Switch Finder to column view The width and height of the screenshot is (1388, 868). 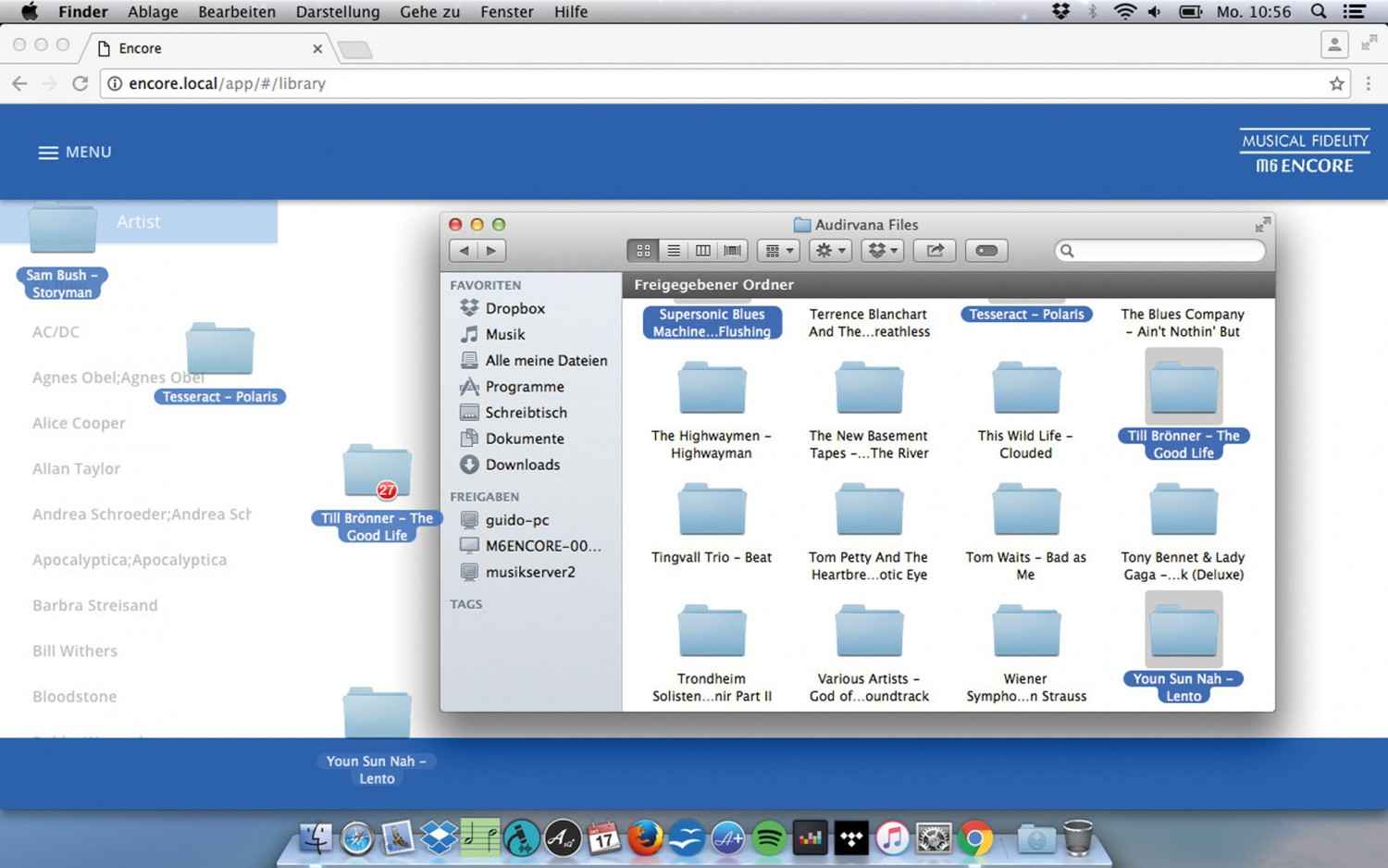click(x=703, y=250)
